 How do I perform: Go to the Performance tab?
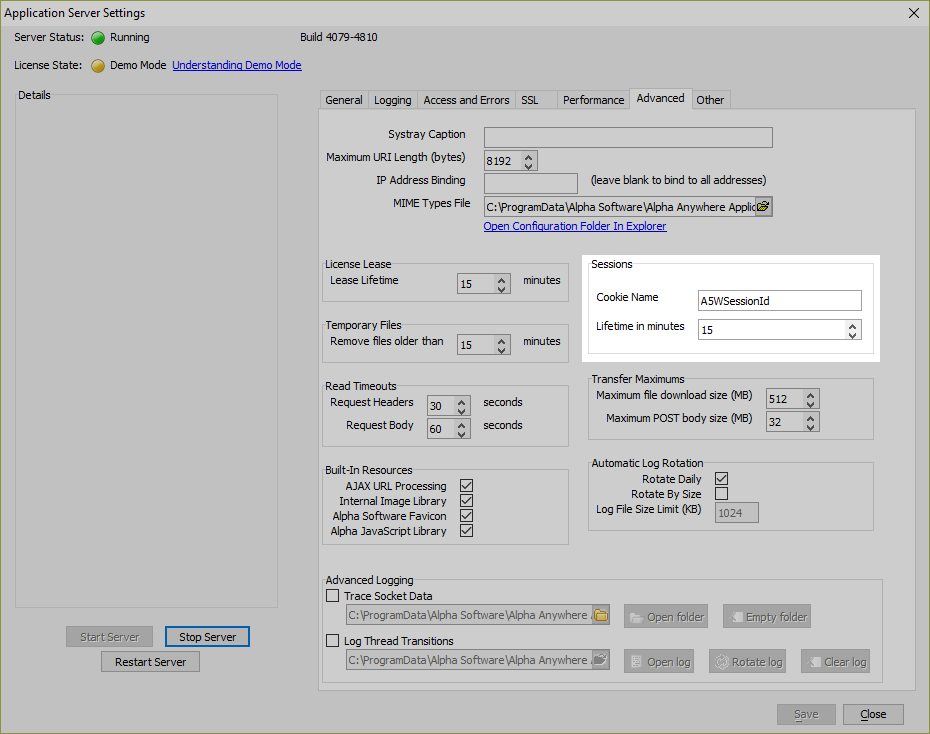[593, 100]
